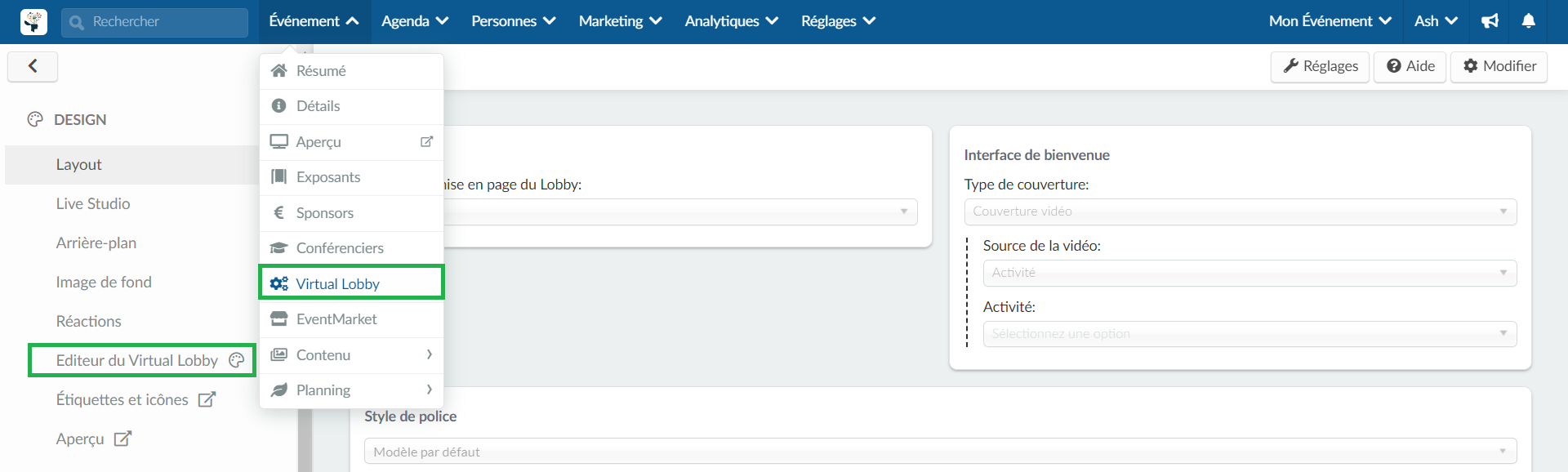Screen dimensions: 1568x472
Task: Click external-link icon beside Étiquettes et icônes
Action: pos(207,399)
